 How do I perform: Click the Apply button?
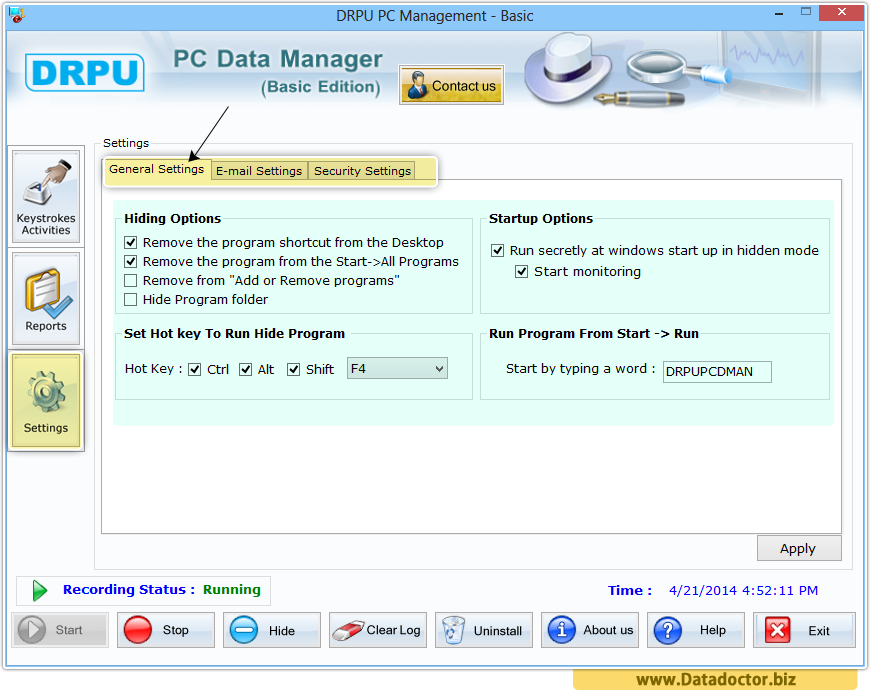[x=799, y=549]
